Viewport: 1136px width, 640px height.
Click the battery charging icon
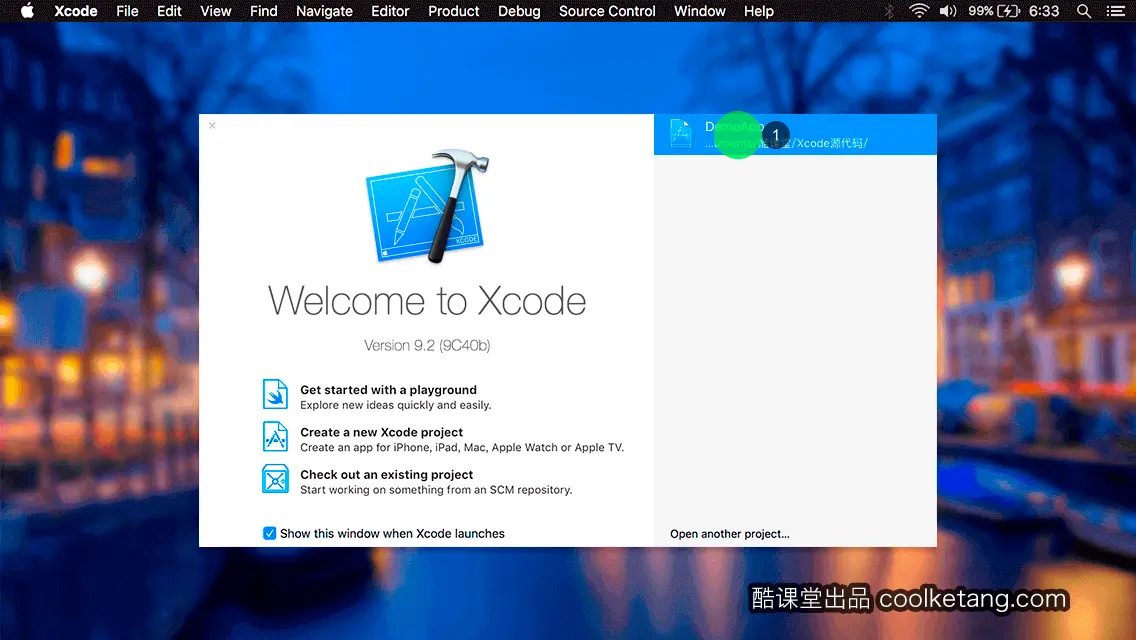point(1009,11)
